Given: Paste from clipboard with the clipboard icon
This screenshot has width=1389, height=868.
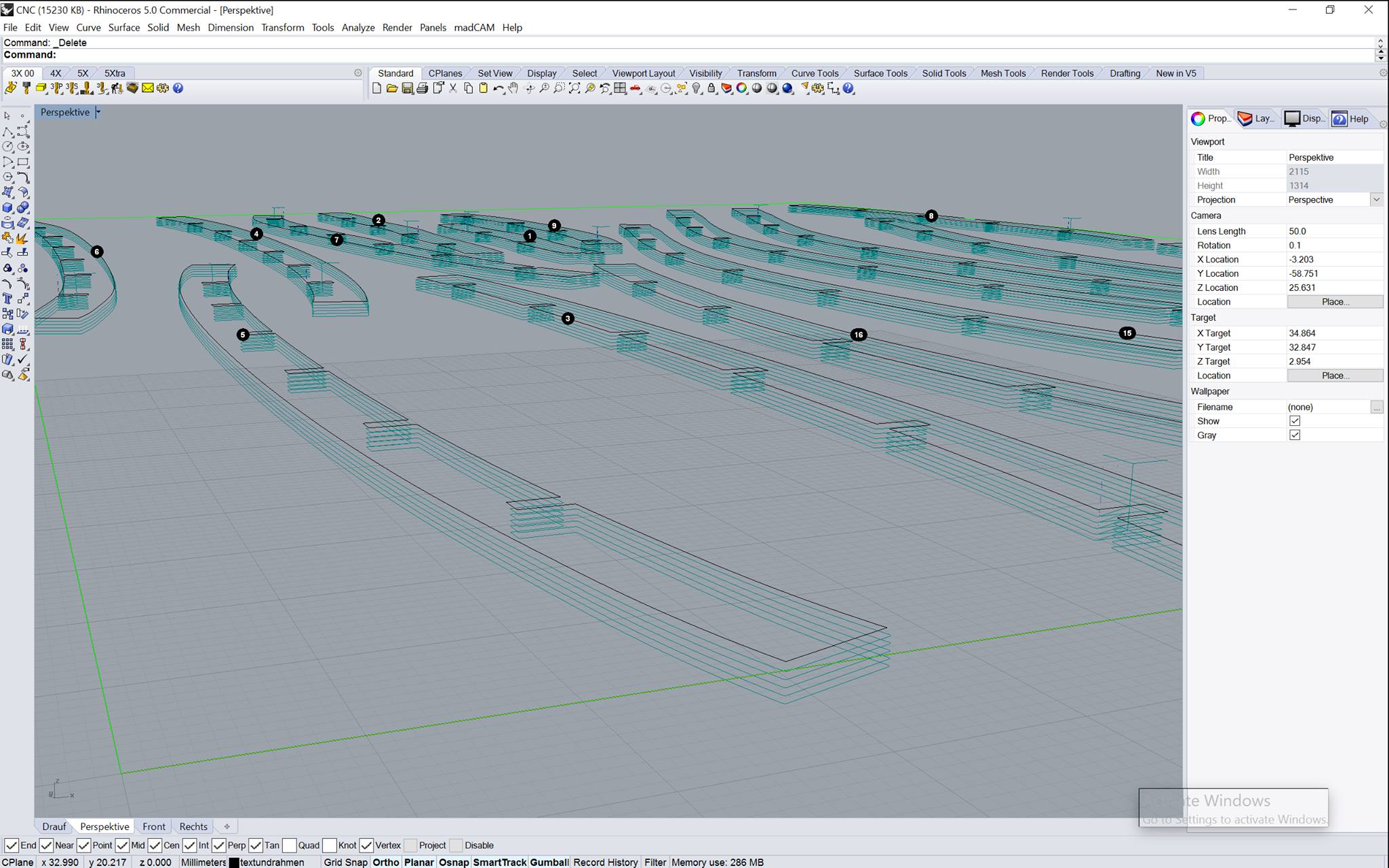Looking at the screenshot, I should (x=483, y=88).
